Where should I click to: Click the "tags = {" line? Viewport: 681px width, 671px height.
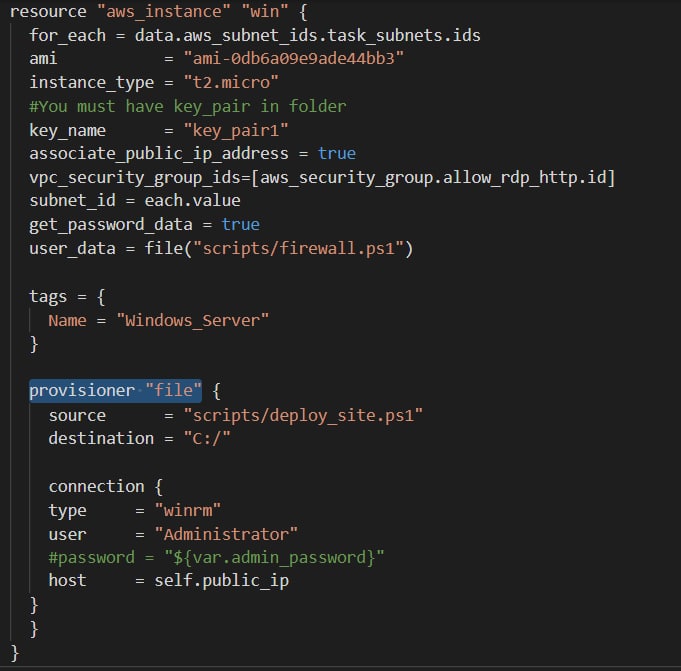67,297
